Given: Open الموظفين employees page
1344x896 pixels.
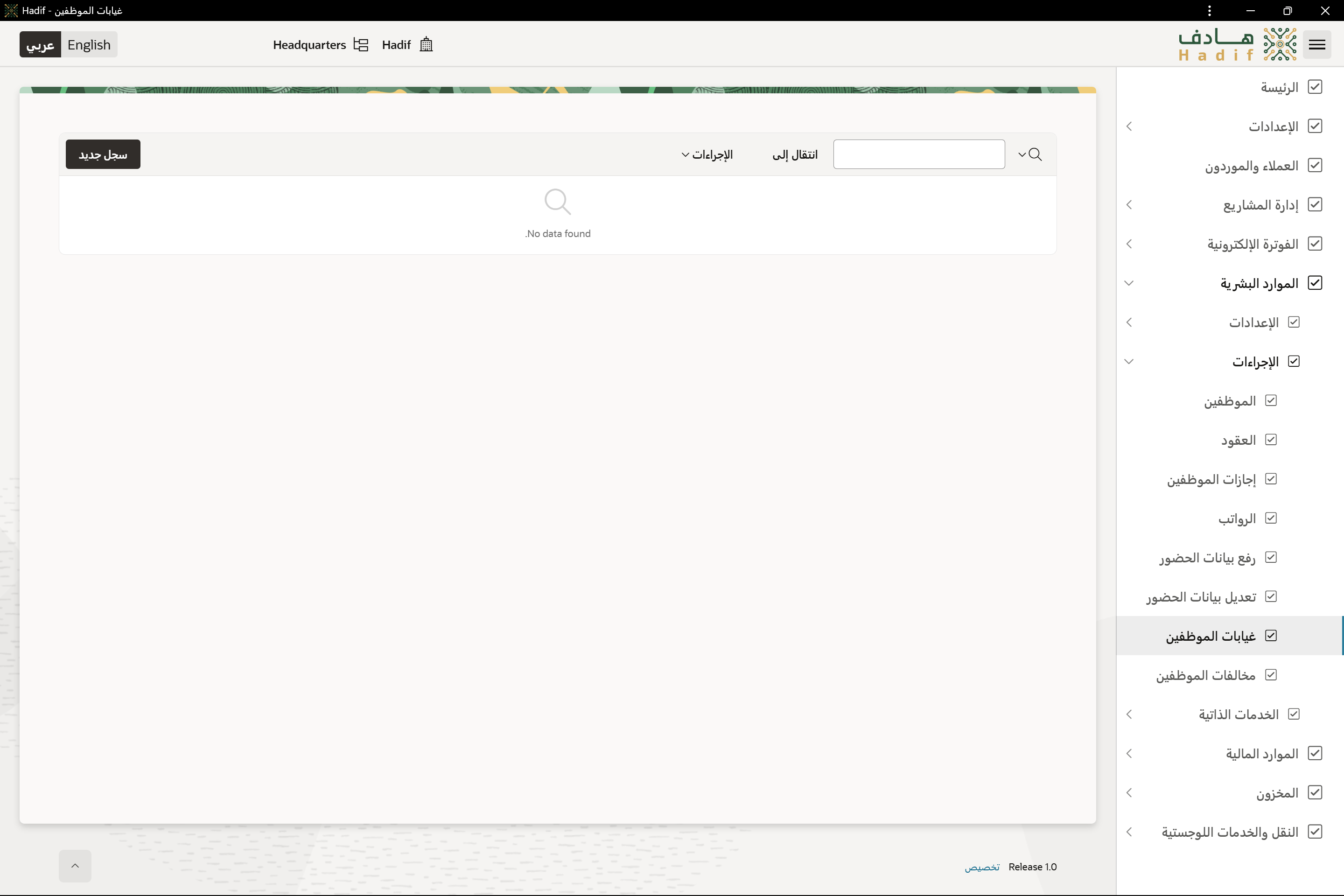Looking at the screenshot, I should (1230, 400).
